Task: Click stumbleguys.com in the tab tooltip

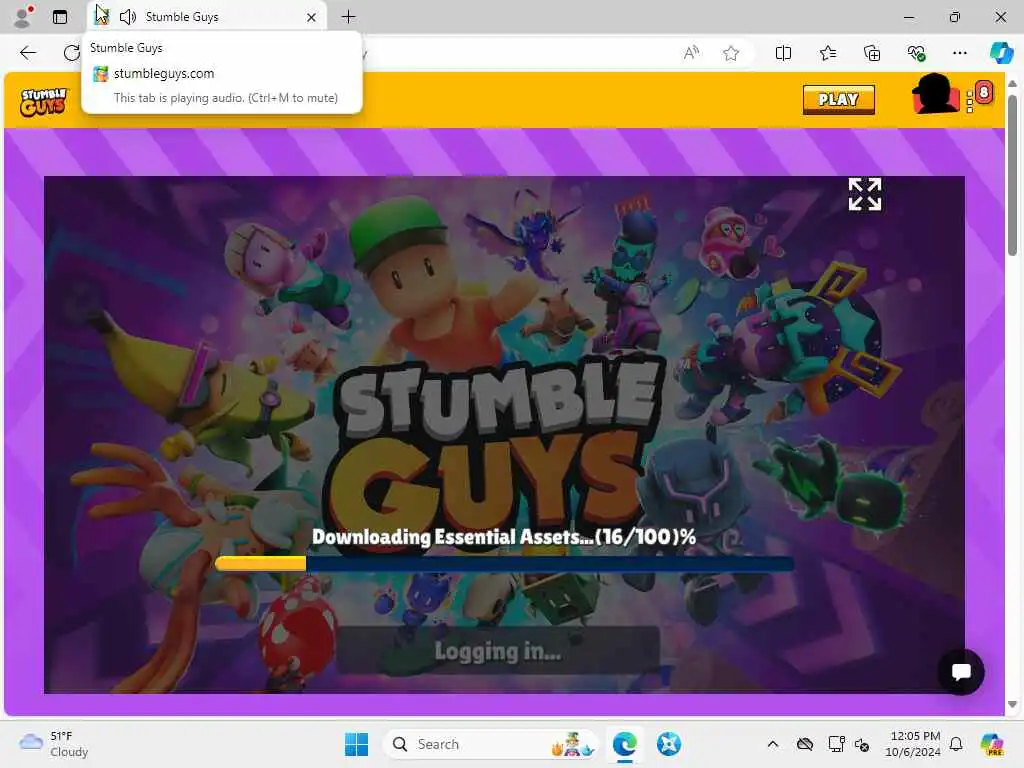Action: pos(164,74)
